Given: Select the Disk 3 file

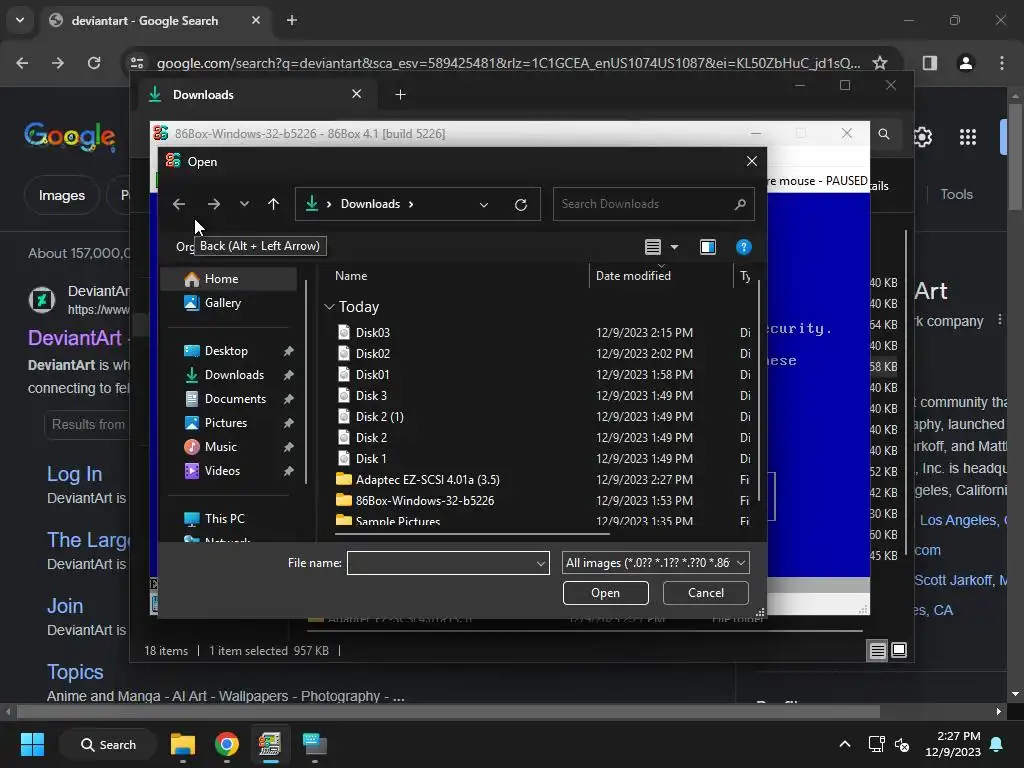Looking at the screenshot, I should 371,395.
